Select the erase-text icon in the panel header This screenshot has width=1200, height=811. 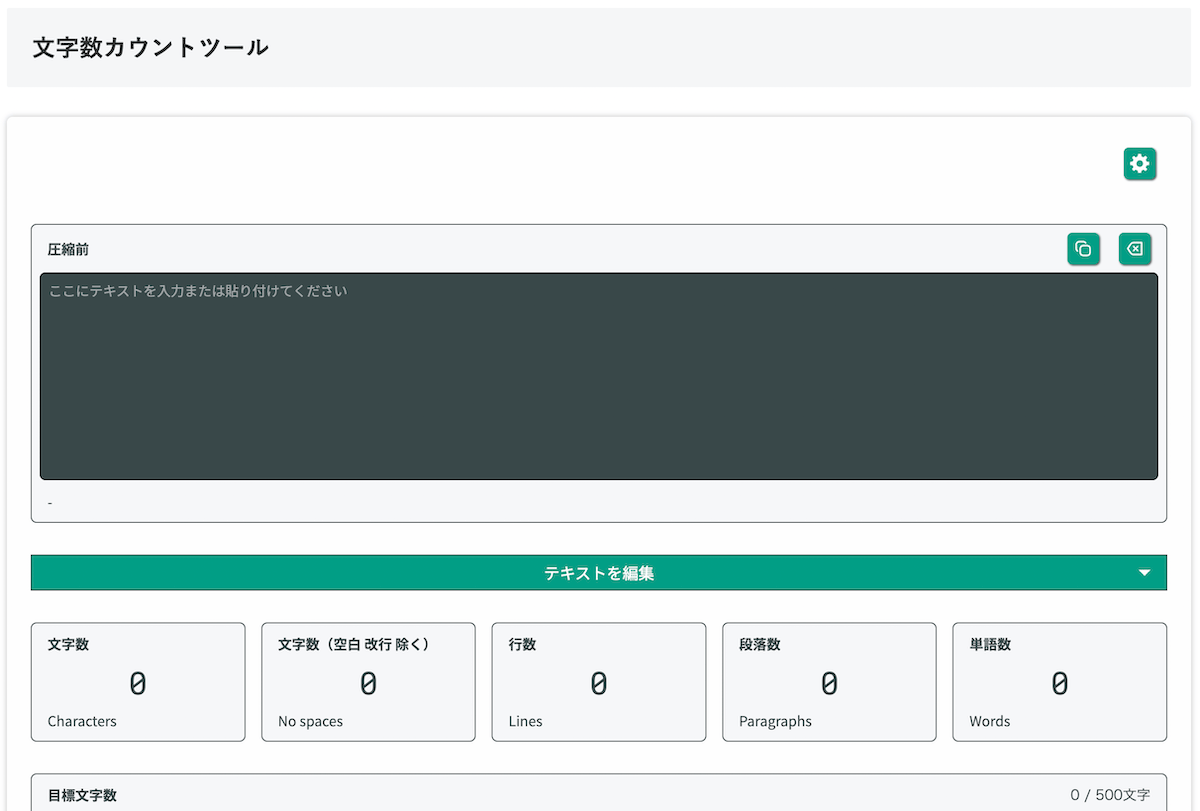pos(1134,249)
